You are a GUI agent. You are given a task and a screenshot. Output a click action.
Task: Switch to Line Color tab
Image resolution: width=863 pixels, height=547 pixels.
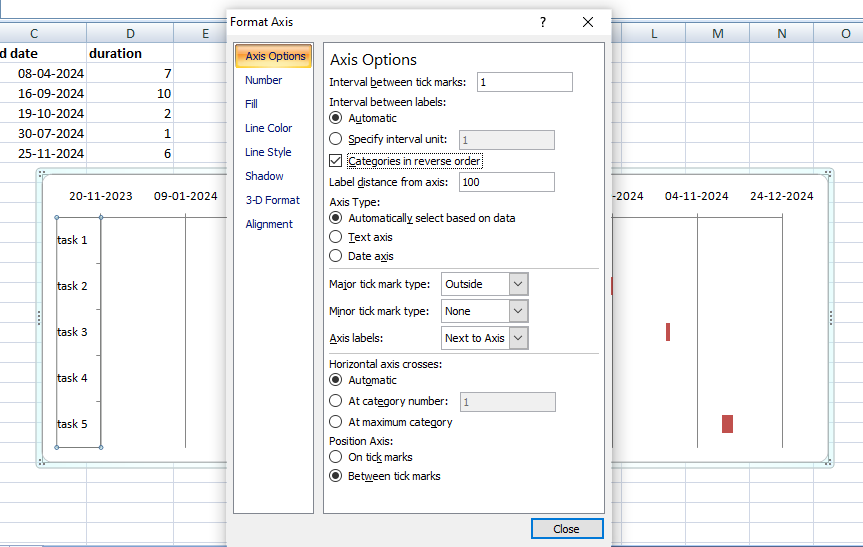click(x=269, y=128)
